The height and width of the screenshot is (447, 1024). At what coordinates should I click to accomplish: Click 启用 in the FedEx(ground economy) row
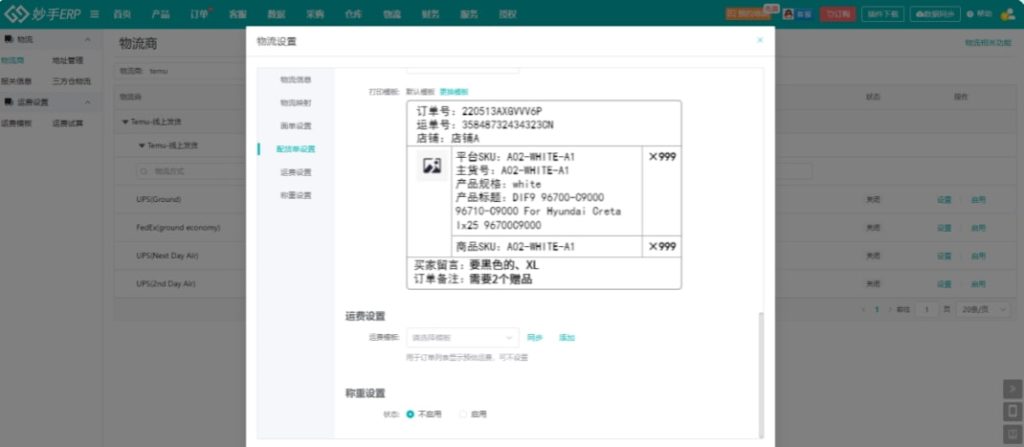(978, 228)
